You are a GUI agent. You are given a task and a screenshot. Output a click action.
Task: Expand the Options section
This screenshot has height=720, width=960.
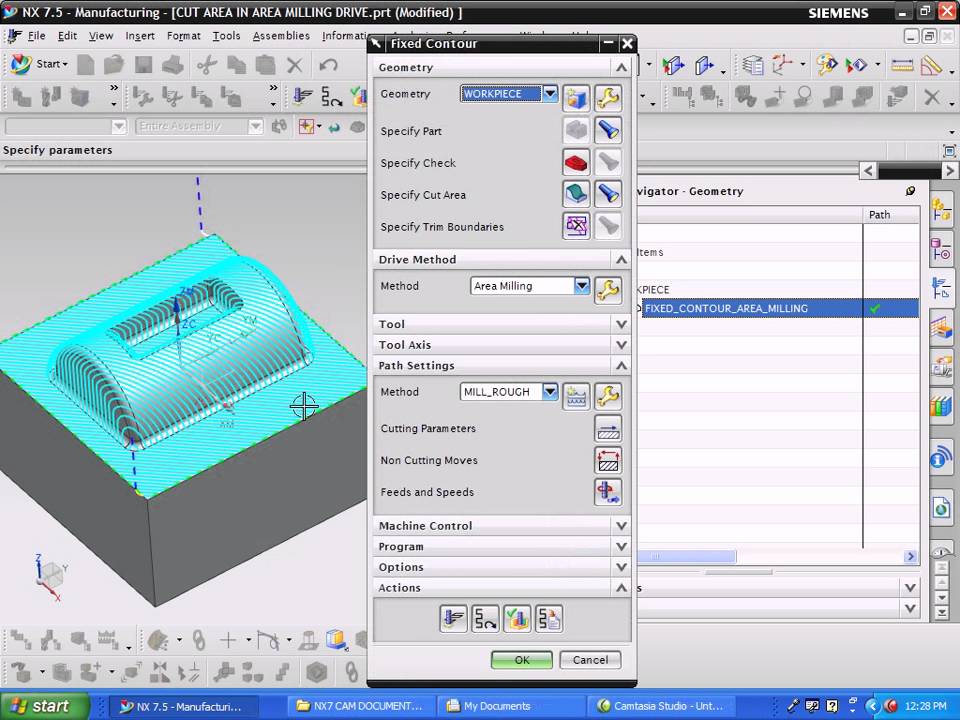pyautogui.click(x=621, y=567)
